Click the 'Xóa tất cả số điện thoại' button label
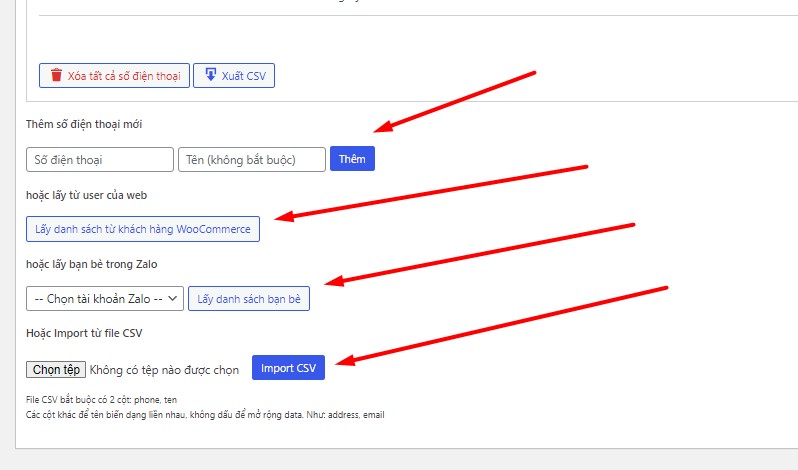Viewport: 798px width, 470px height. [x=124, y=76]
